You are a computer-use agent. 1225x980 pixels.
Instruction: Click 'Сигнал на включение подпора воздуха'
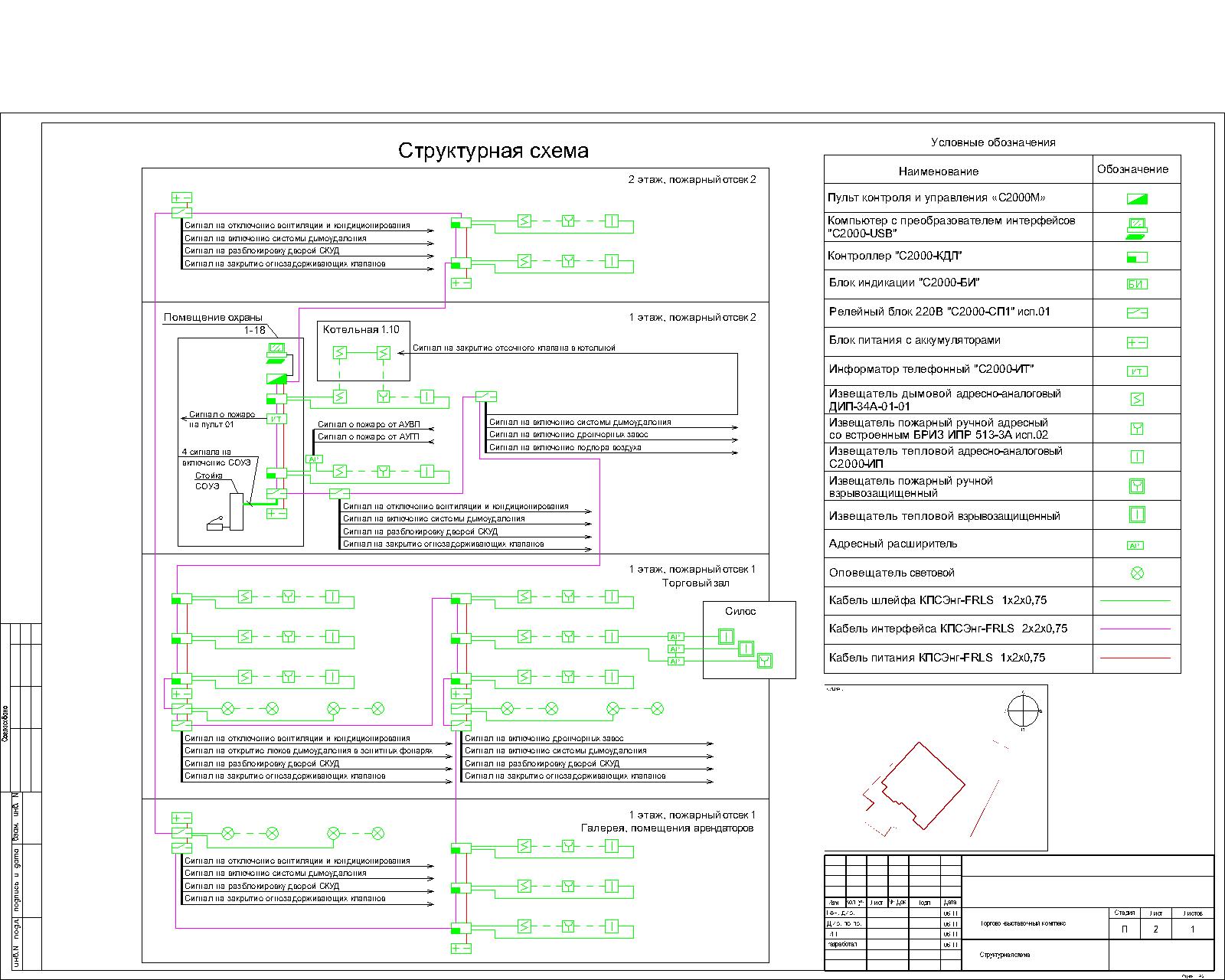click(565, 447)
